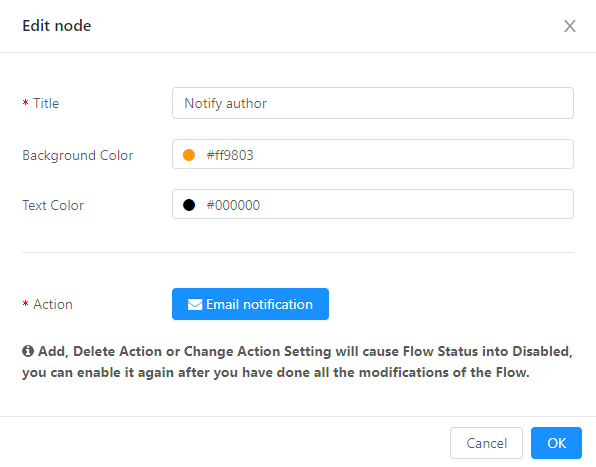Confirm changes with the OK button
This screenshot has width=596, height=467.
556,443
